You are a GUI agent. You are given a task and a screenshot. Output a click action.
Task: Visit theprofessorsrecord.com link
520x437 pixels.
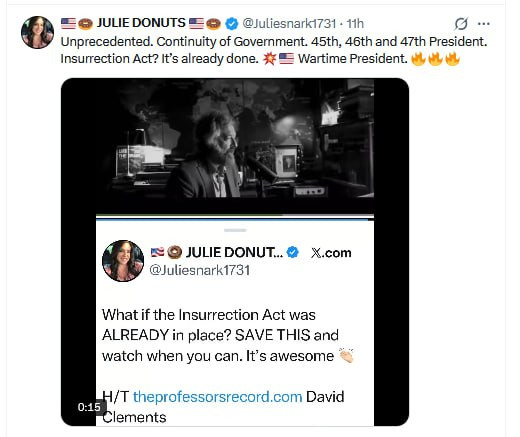217,397
